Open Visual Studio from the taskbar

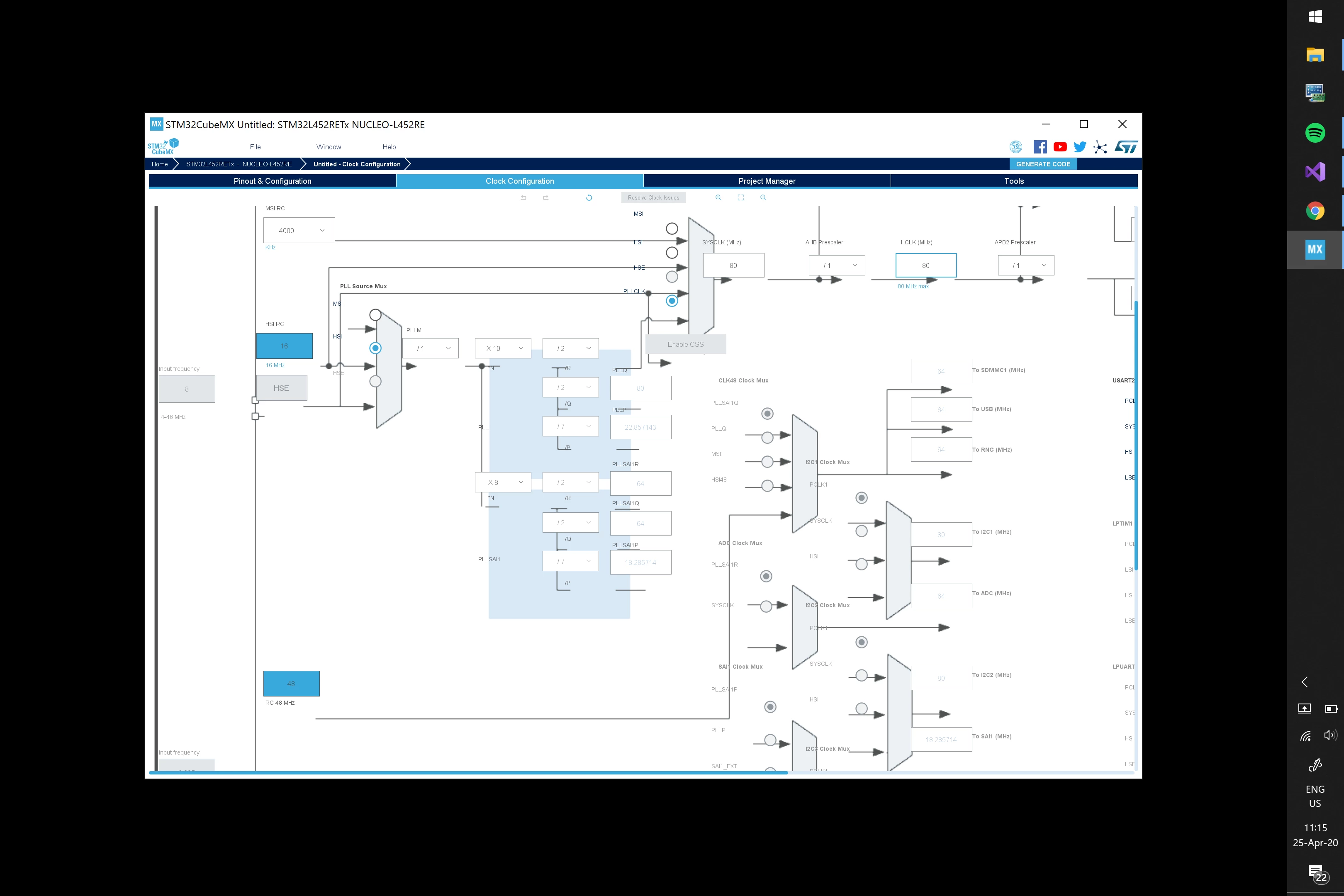1315,171
